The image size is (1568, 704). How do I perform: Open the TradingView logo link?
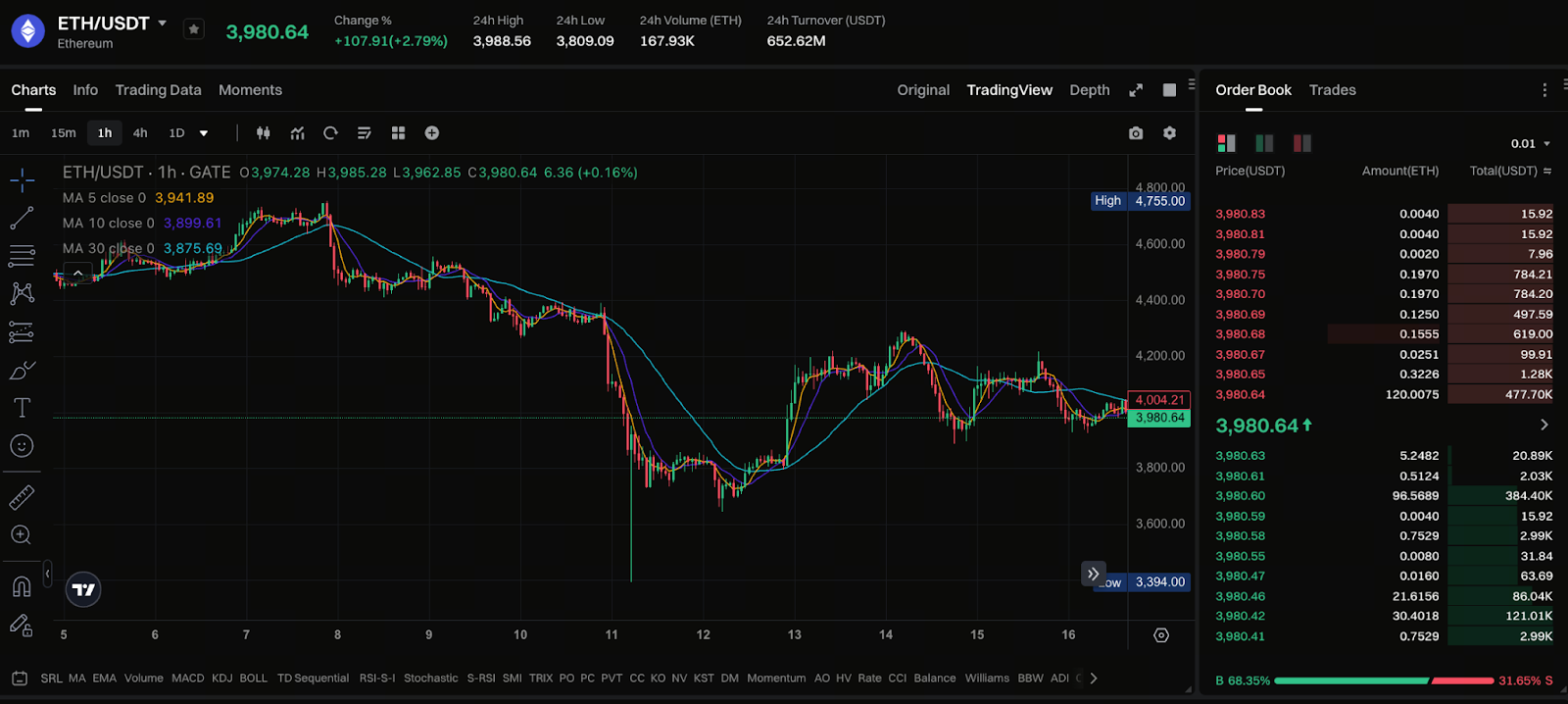click(x=83, y=589)
